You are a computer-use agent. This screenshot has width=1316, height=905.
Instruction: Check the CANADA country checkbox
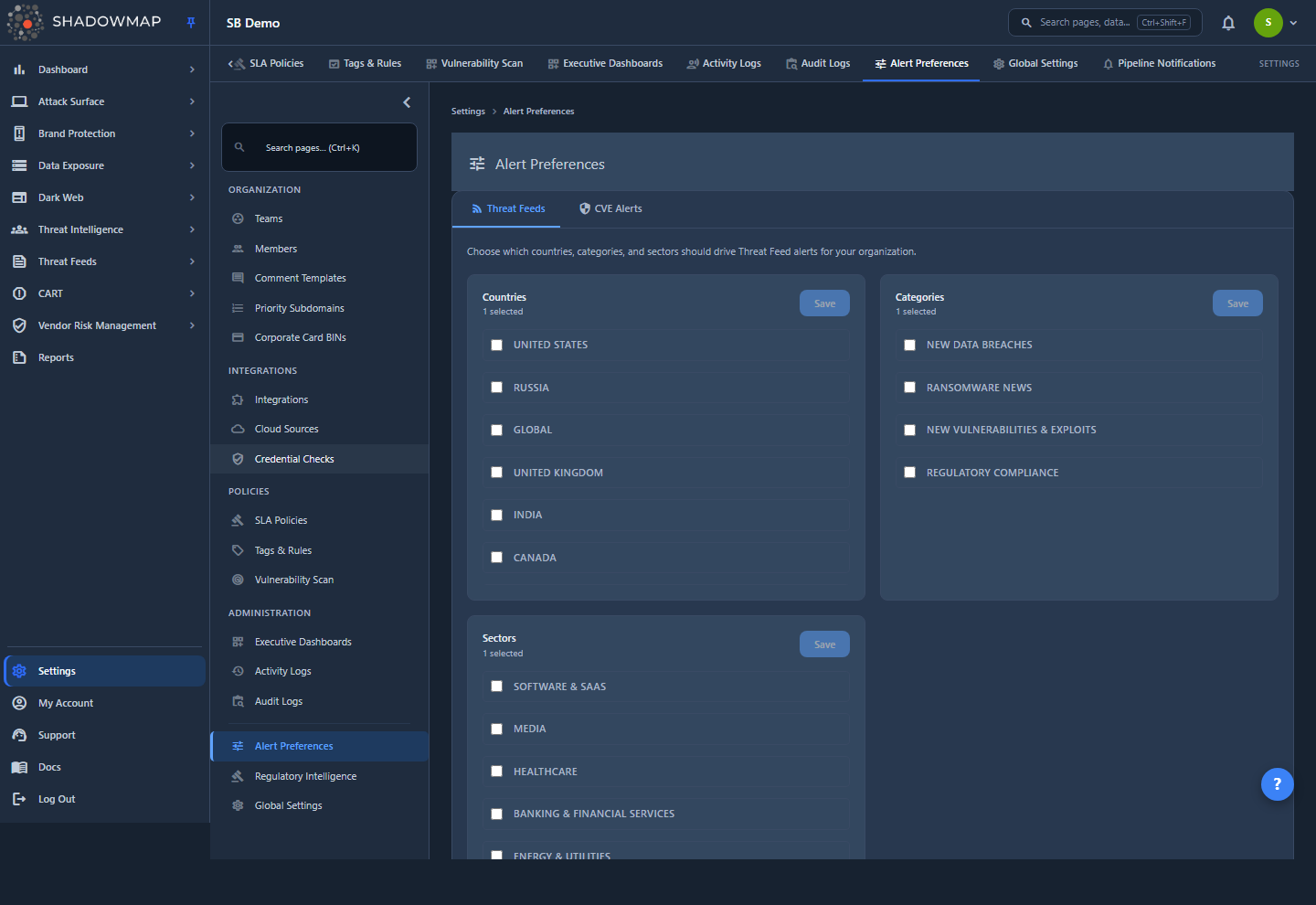pyautogui.click(x=497, y=558)
